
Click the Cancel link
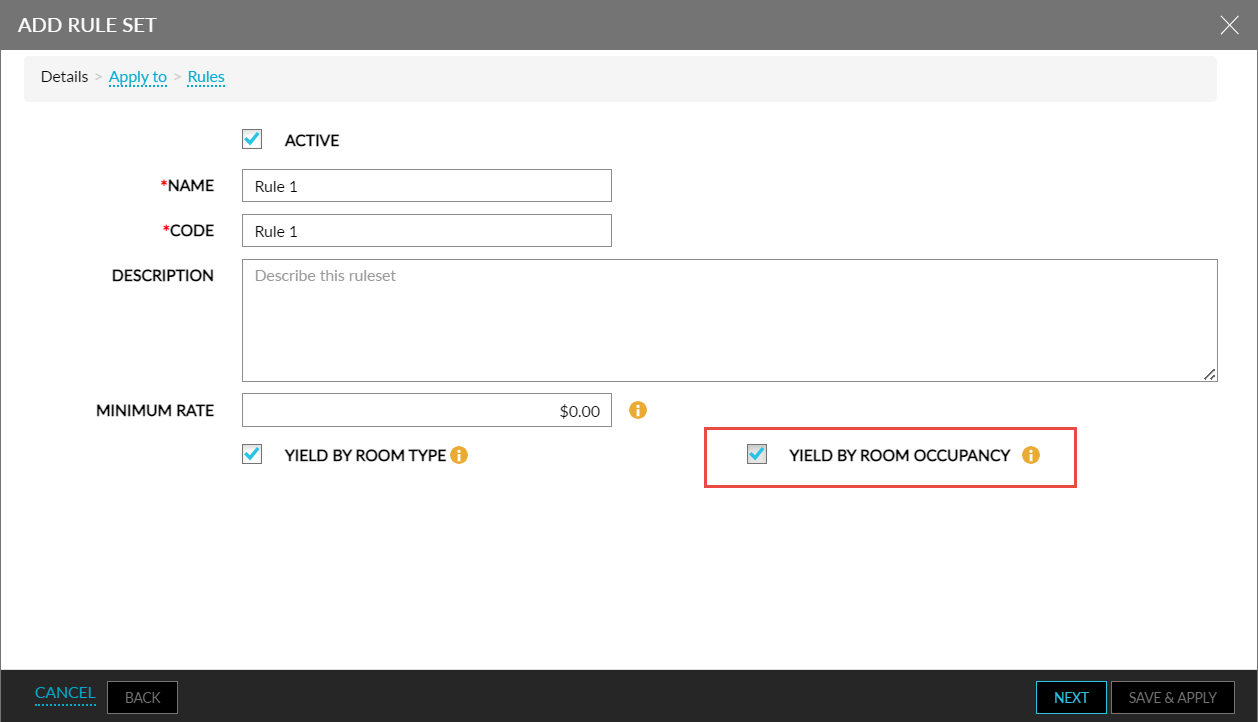pos(65,693)
